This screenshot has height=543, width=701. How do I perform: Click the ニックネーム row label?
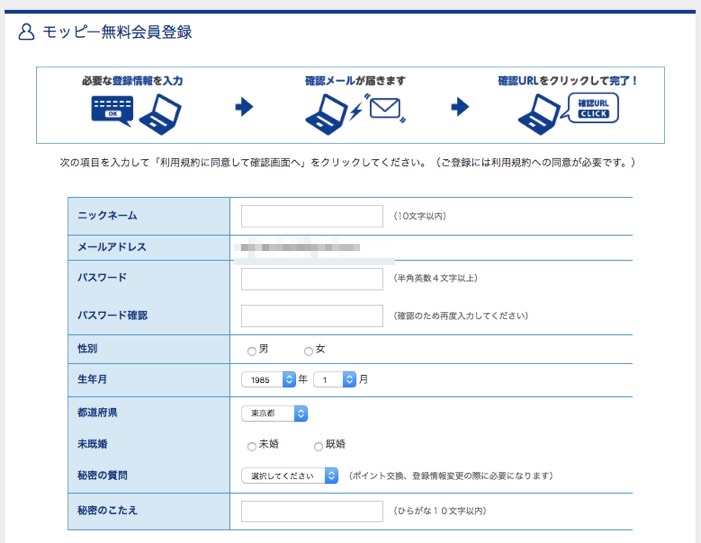point(107,215)
